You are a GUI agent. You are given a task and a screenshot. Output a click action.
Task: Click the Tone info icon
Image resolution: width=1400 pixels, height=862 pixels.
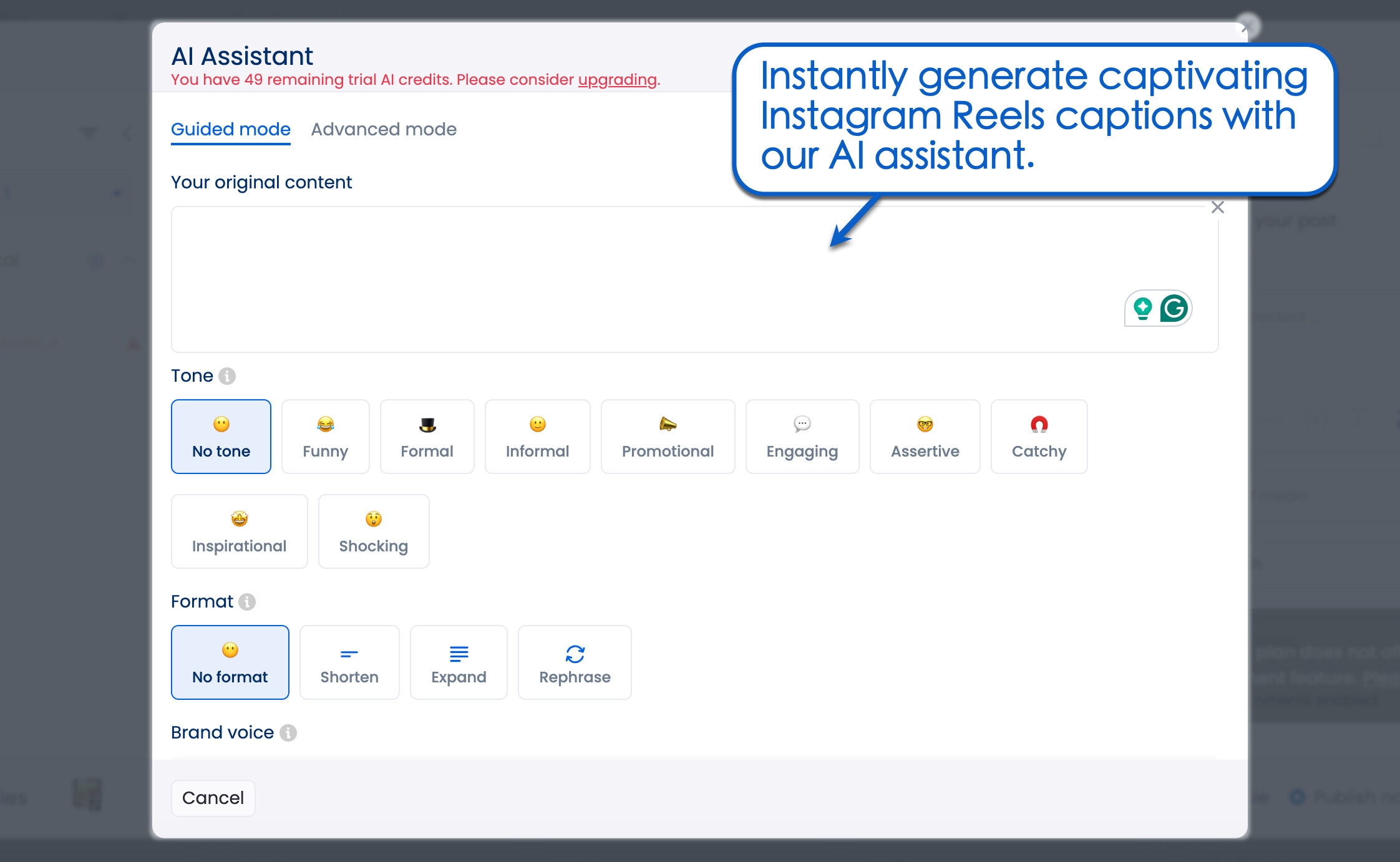pos(227,376)
